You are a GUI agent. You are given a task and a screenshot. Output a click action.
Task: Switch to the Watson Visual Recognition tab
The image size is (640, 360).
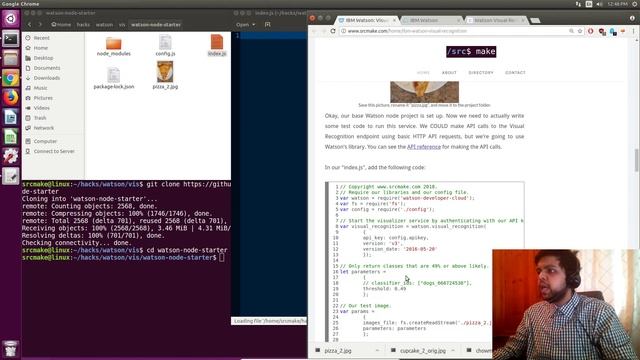[x=495, y=20]
